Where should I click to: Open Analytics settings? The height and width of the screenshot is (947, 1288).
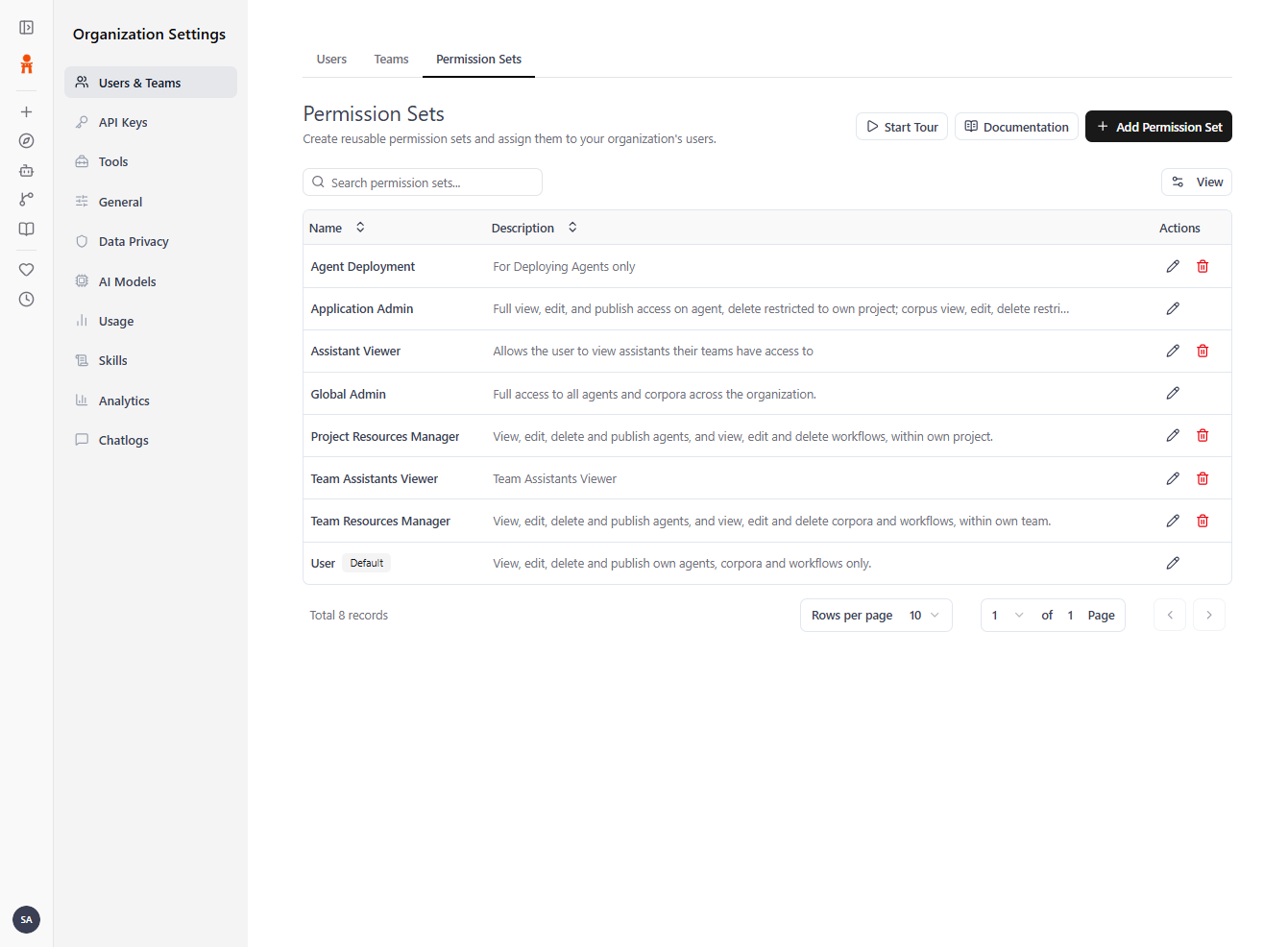151,401
